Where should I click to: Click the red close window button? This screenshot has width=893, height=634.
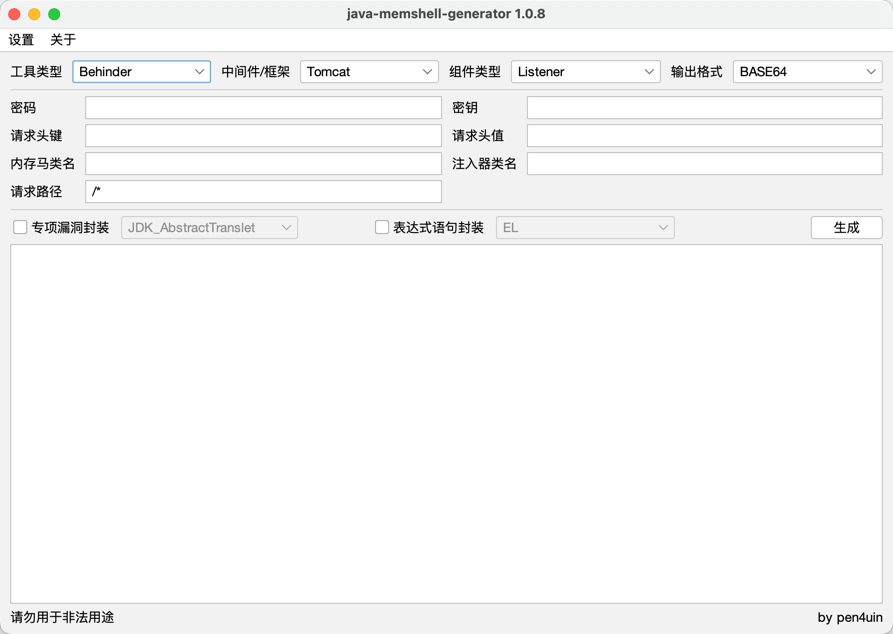(x=14, y=14)
